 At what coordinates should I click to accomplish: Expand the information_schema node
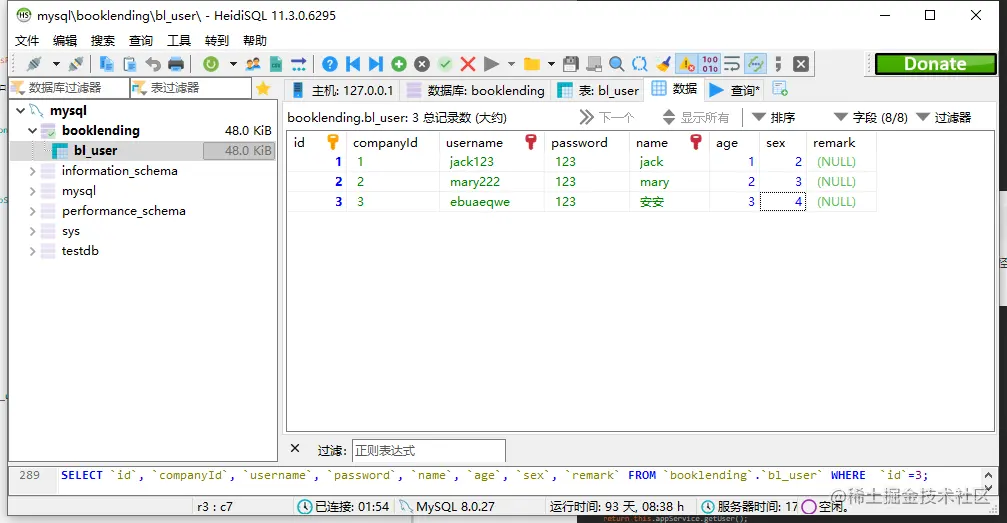click(32, 171)
